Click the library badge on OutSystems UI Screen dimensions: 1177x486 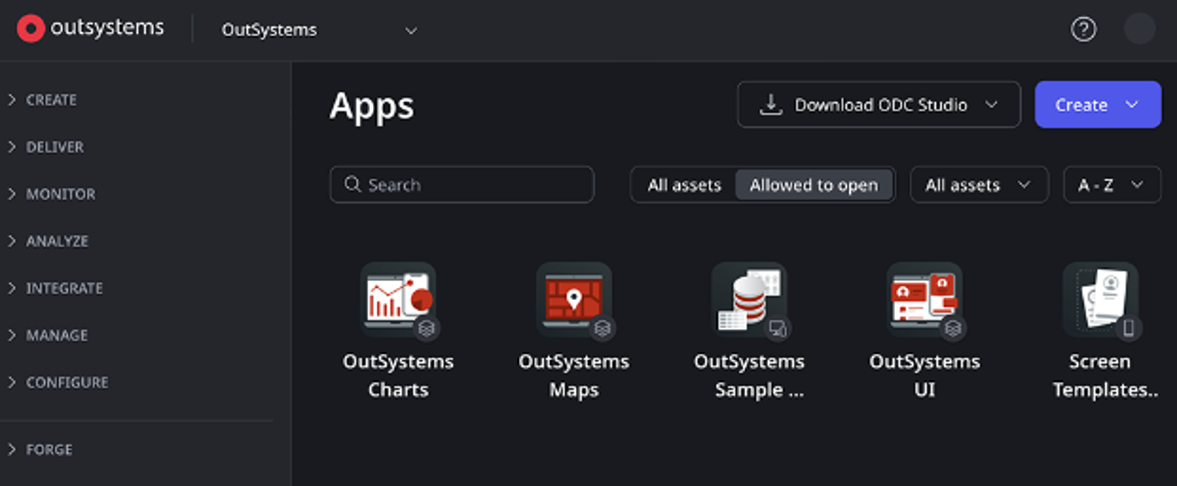coord(953,328)
